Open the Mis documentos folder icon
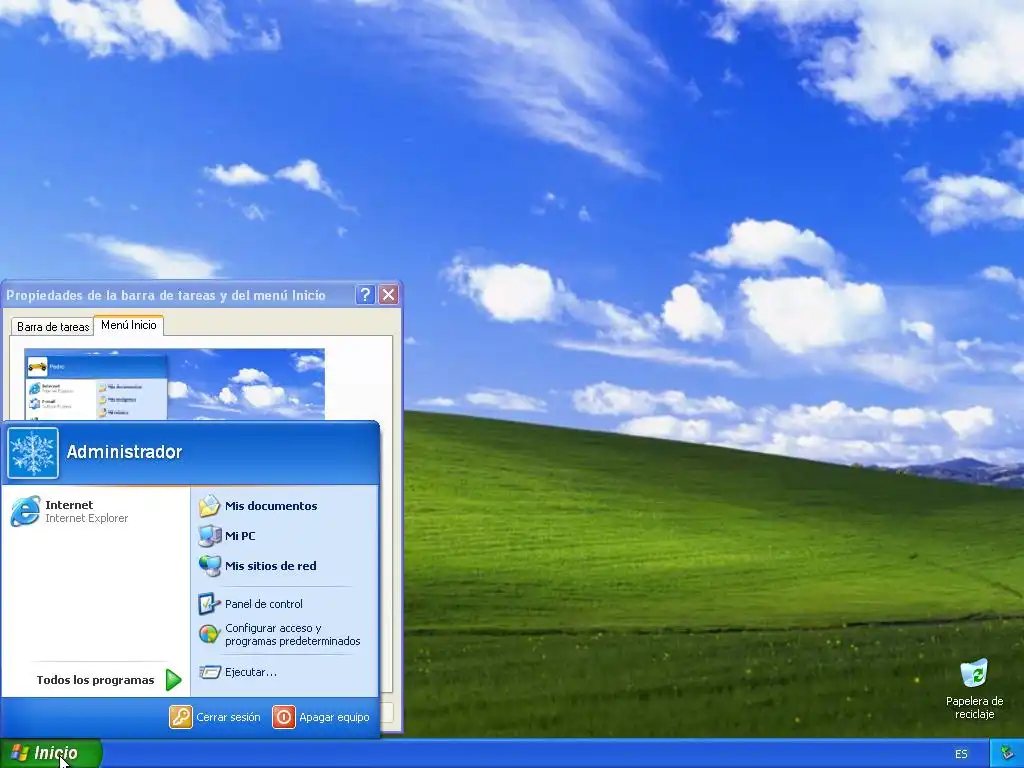Viewport: 1024px width, 768px height. 210,506
